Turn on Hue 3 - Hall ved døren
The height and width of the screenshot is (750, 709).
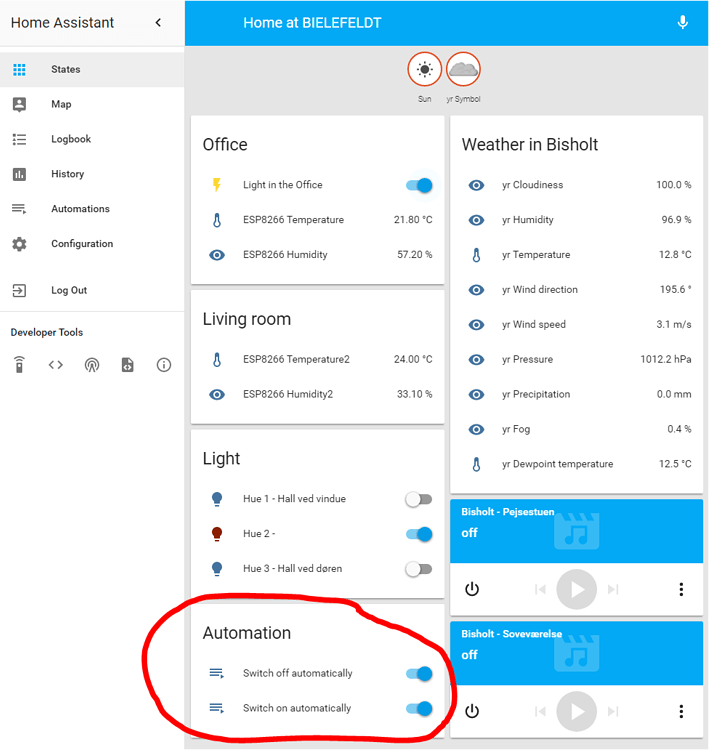(419, 569)
